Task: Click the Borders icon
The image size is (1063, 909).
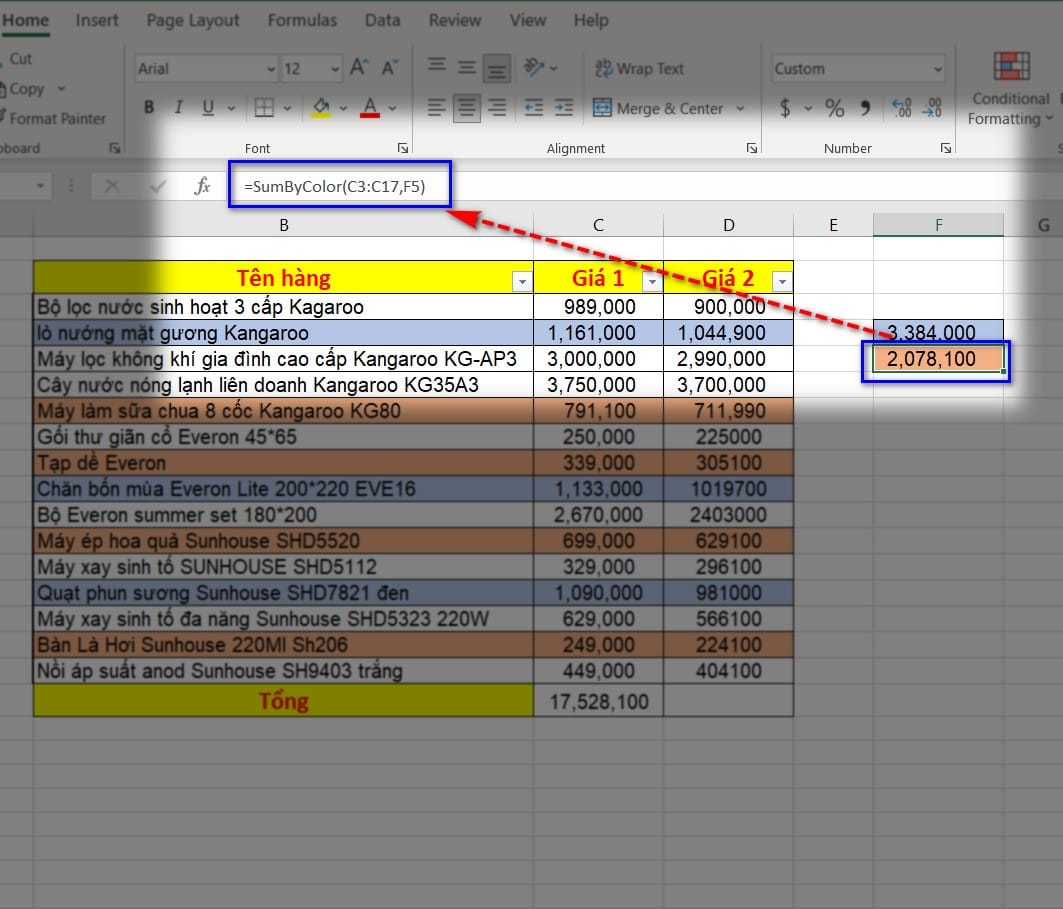Action: 264,108
